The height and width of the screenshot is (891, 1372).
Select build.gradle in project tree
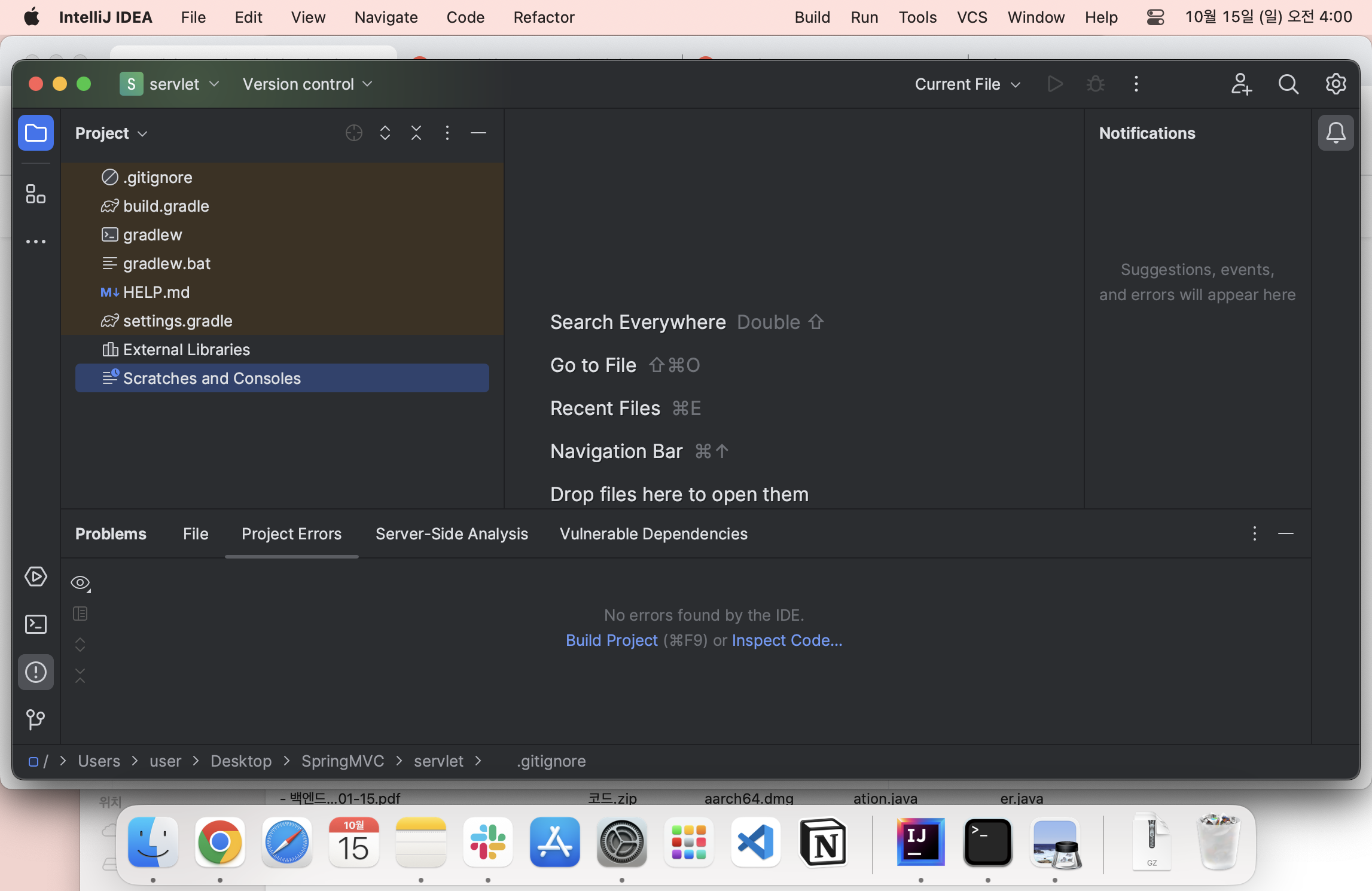pyautogui.click(x=282, y=206)
